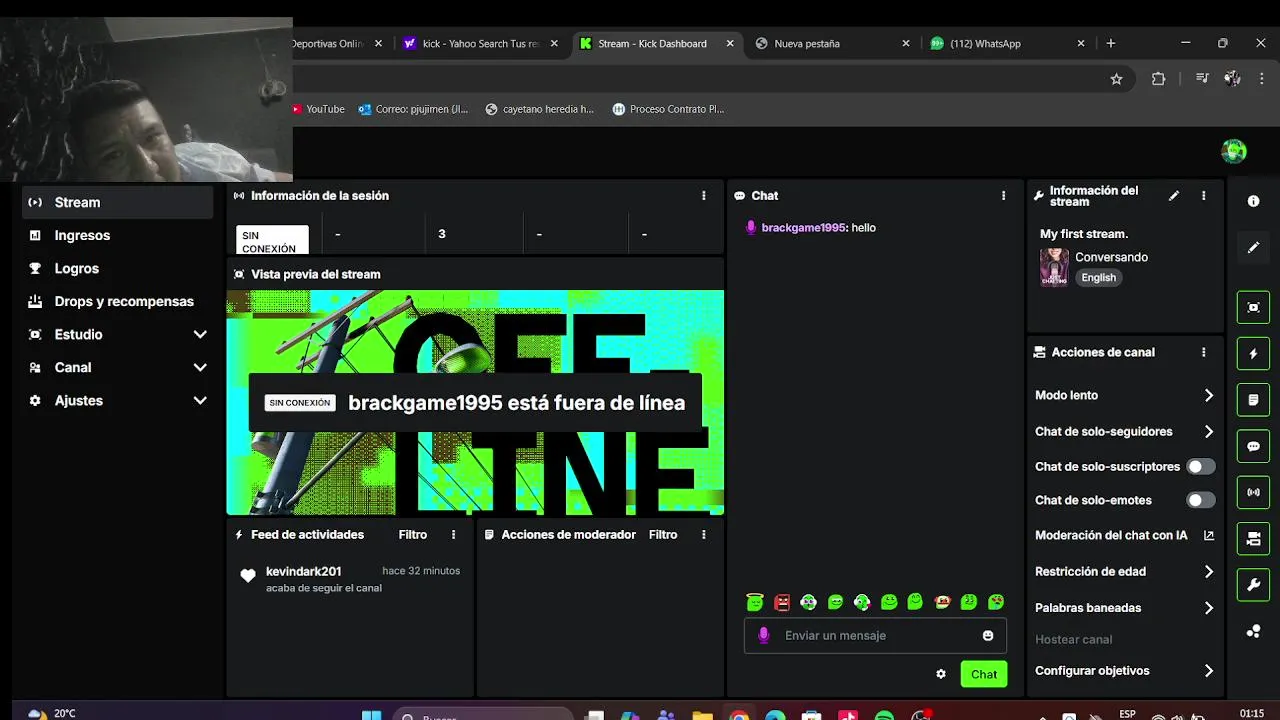Toggle Chat de solo-emotes switch
The width and height of the screenshot is (1280, 720).
pyautogui.click(x=1200, y=500)
